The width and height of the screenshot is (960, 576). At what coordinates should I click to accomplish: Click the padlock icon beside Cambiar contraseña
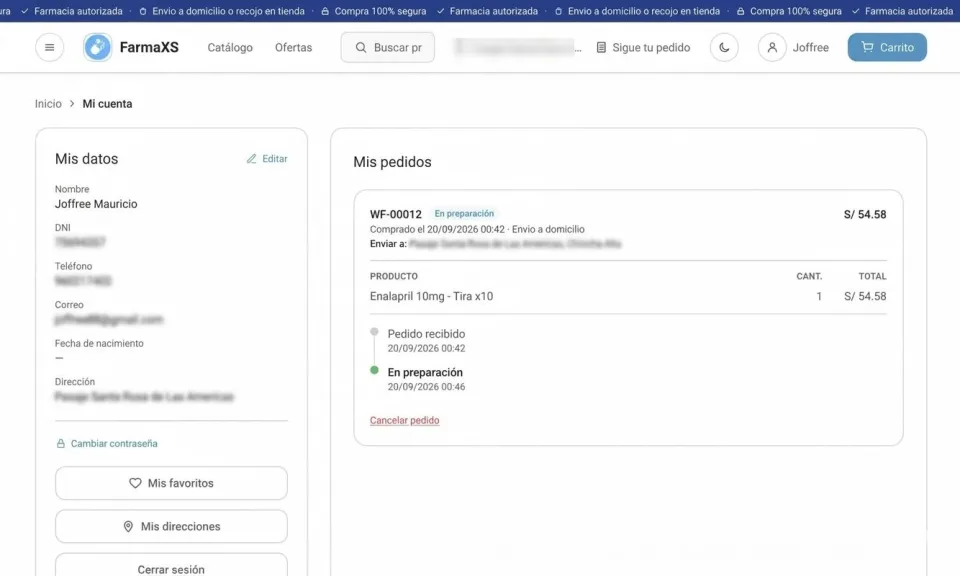(61, 443)
